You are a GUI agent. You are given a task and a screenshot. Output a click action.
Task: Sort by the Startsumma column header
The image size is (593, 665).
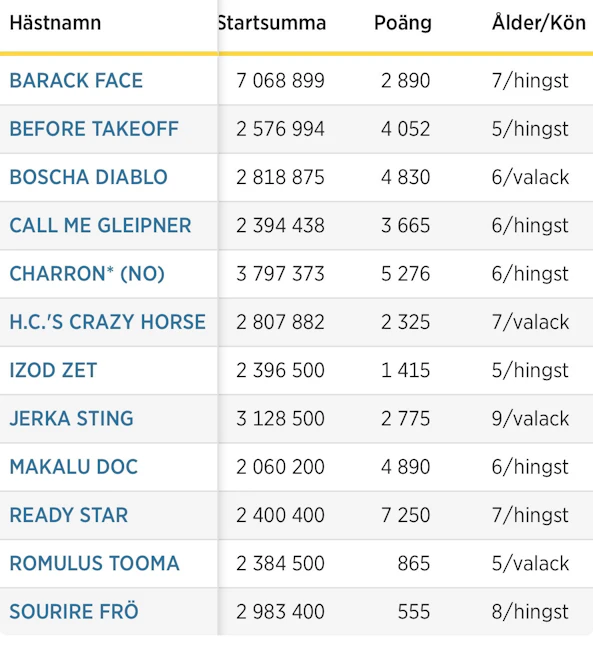pos(272,23)
